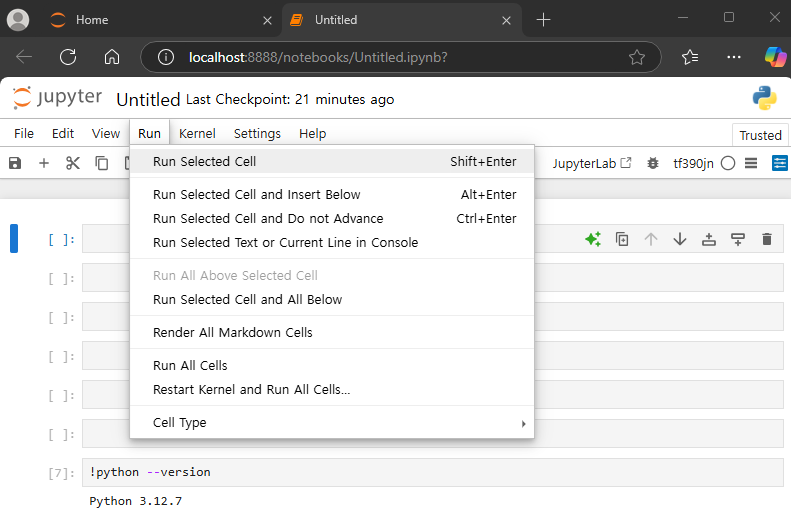Open the Edit menu
The height and width of the screenshot is (514, 791).
63,134
